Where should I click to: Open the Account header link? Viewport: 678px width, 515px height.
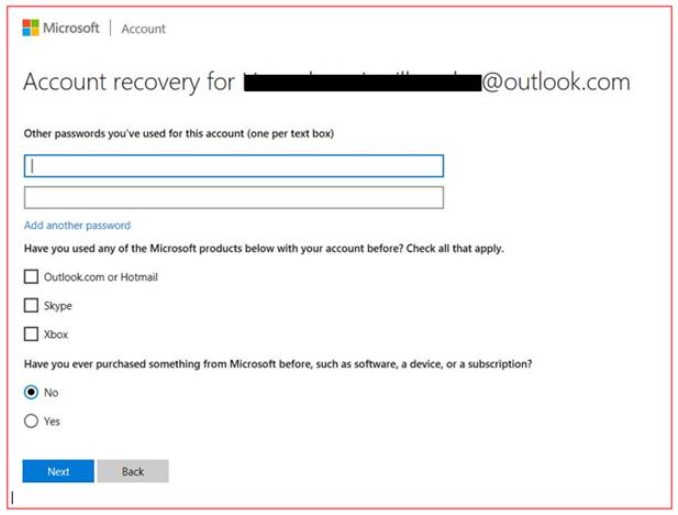coord(143,29)
